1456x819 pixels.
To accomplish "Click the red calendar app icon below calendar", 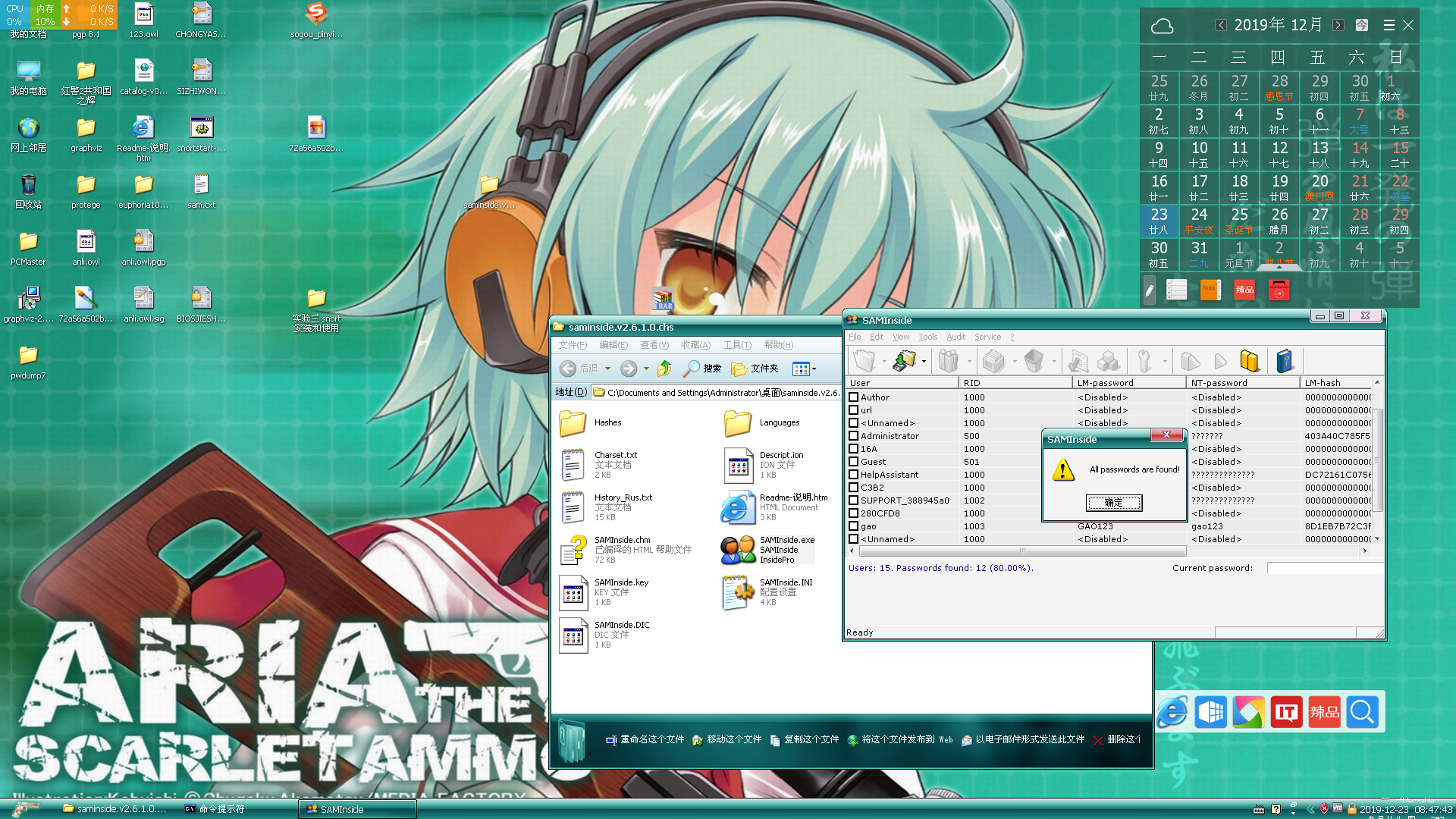I will 1279,290.
